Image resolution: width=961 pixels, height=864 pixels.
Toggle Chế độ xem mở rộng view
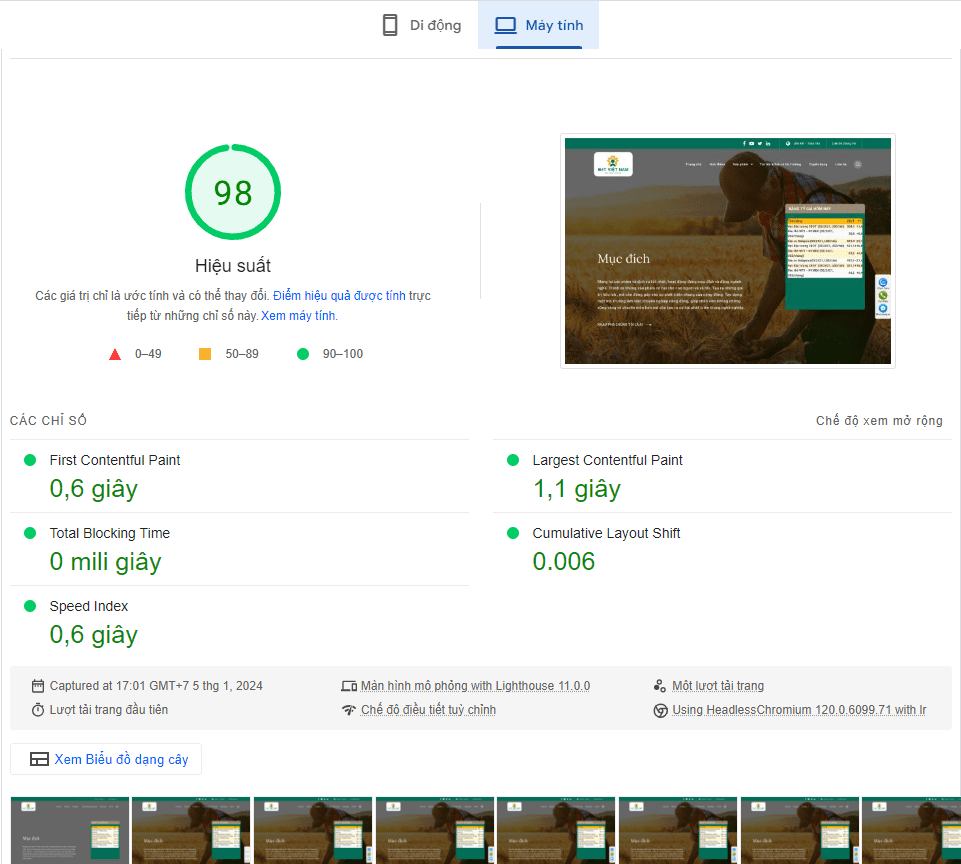(x=879, y=420)
